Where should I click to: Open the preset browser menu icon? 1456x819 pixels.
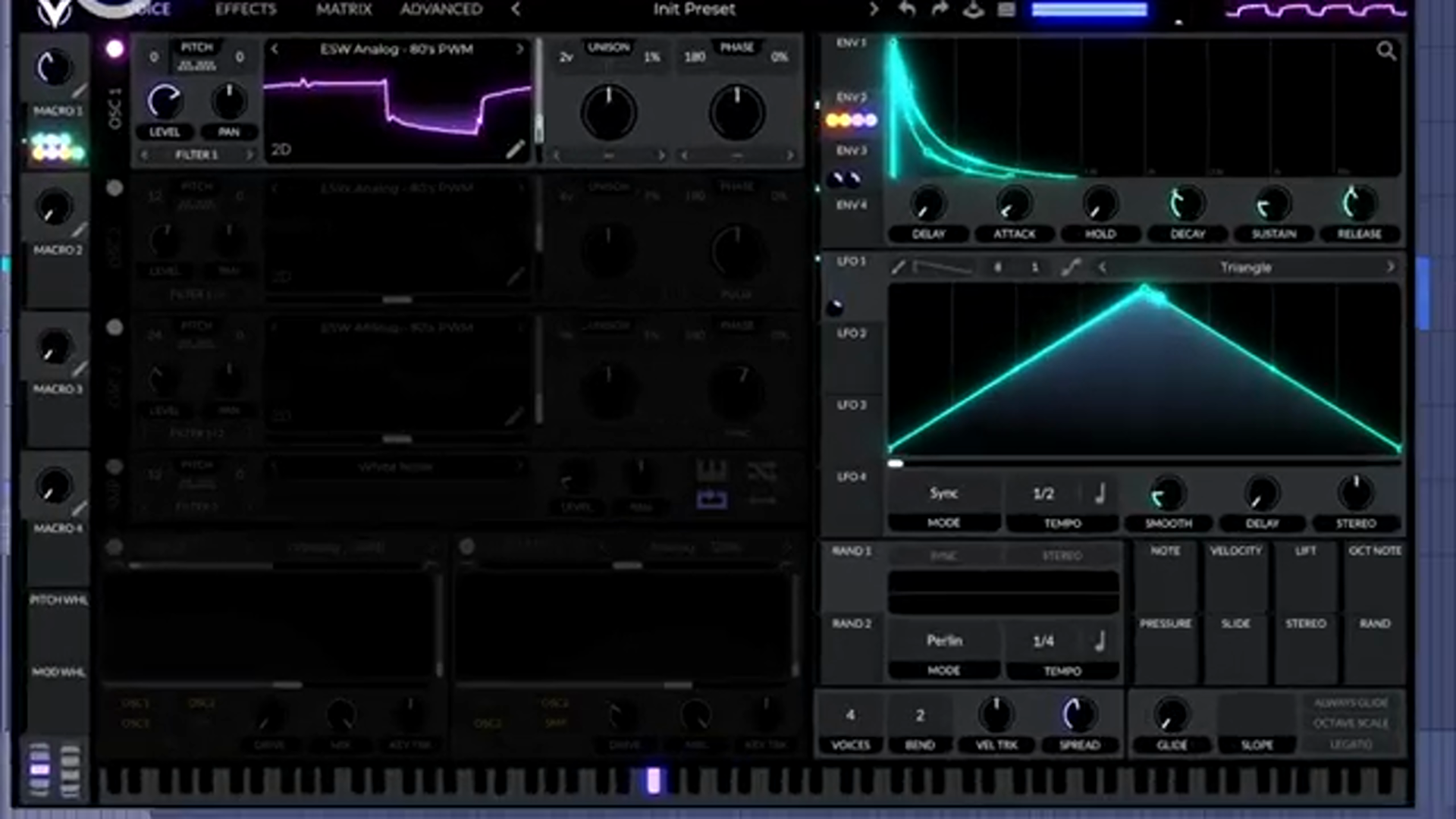pyautogui.click(x=1006, y=9)
